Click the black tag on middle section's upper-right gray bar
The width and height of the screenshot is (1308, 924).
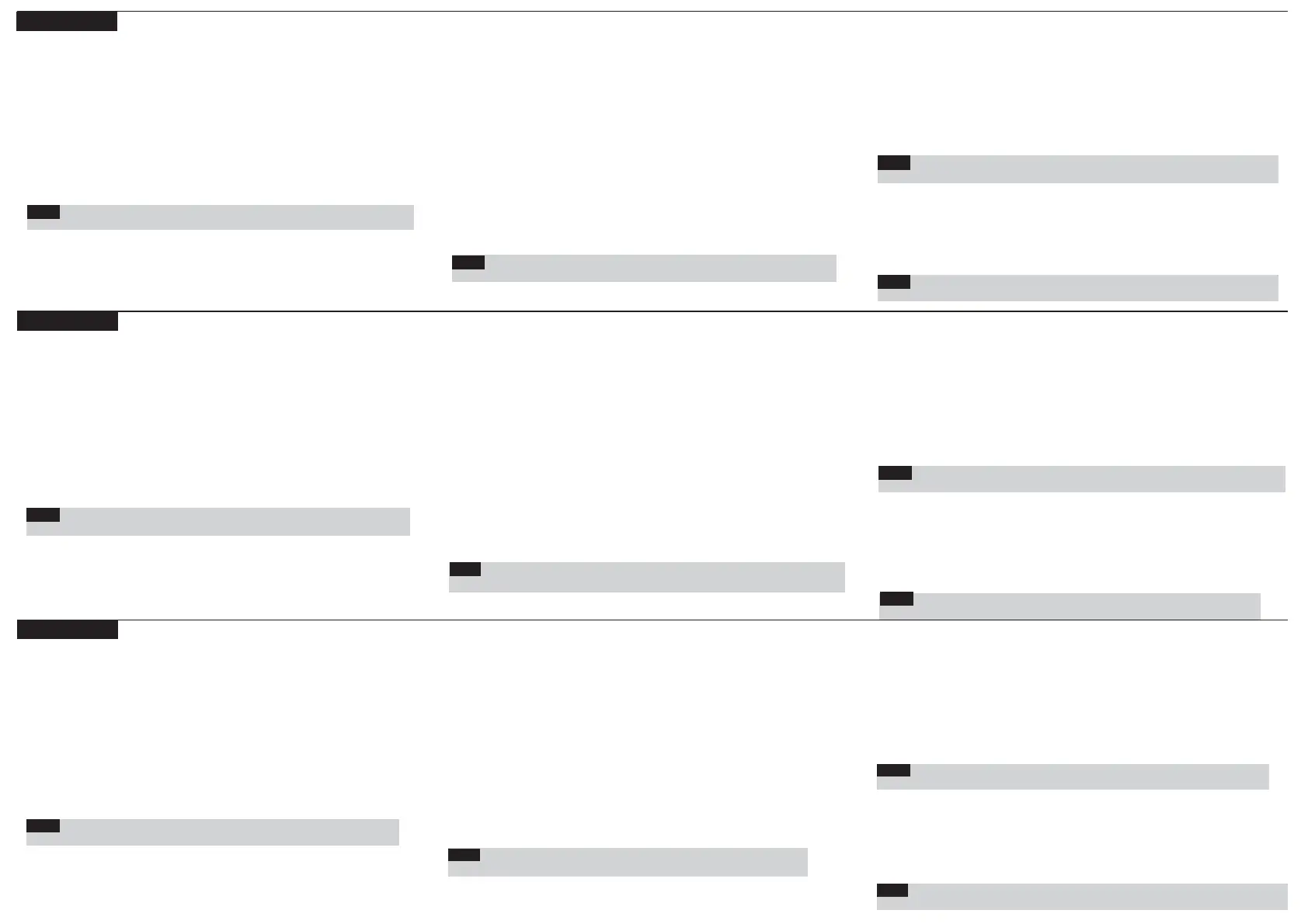point(895,473)
